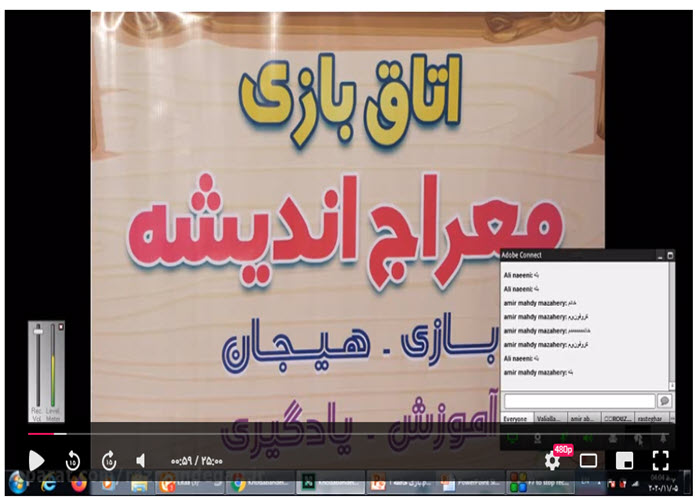
Task: Click the first Ali naeeni chat message
Action: pyautogui.click(x=521, y=275)
